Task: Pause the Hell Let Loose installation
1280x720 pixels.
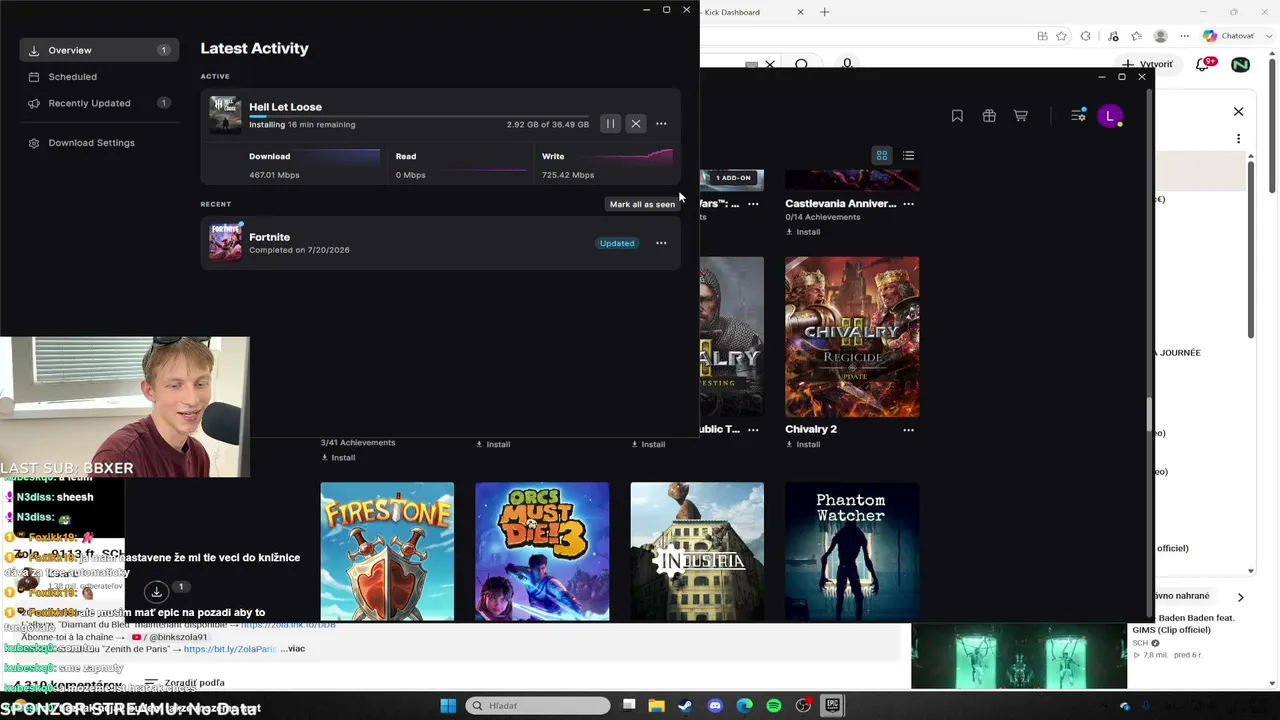Action: pyautogui.click(x=610, y=124)
